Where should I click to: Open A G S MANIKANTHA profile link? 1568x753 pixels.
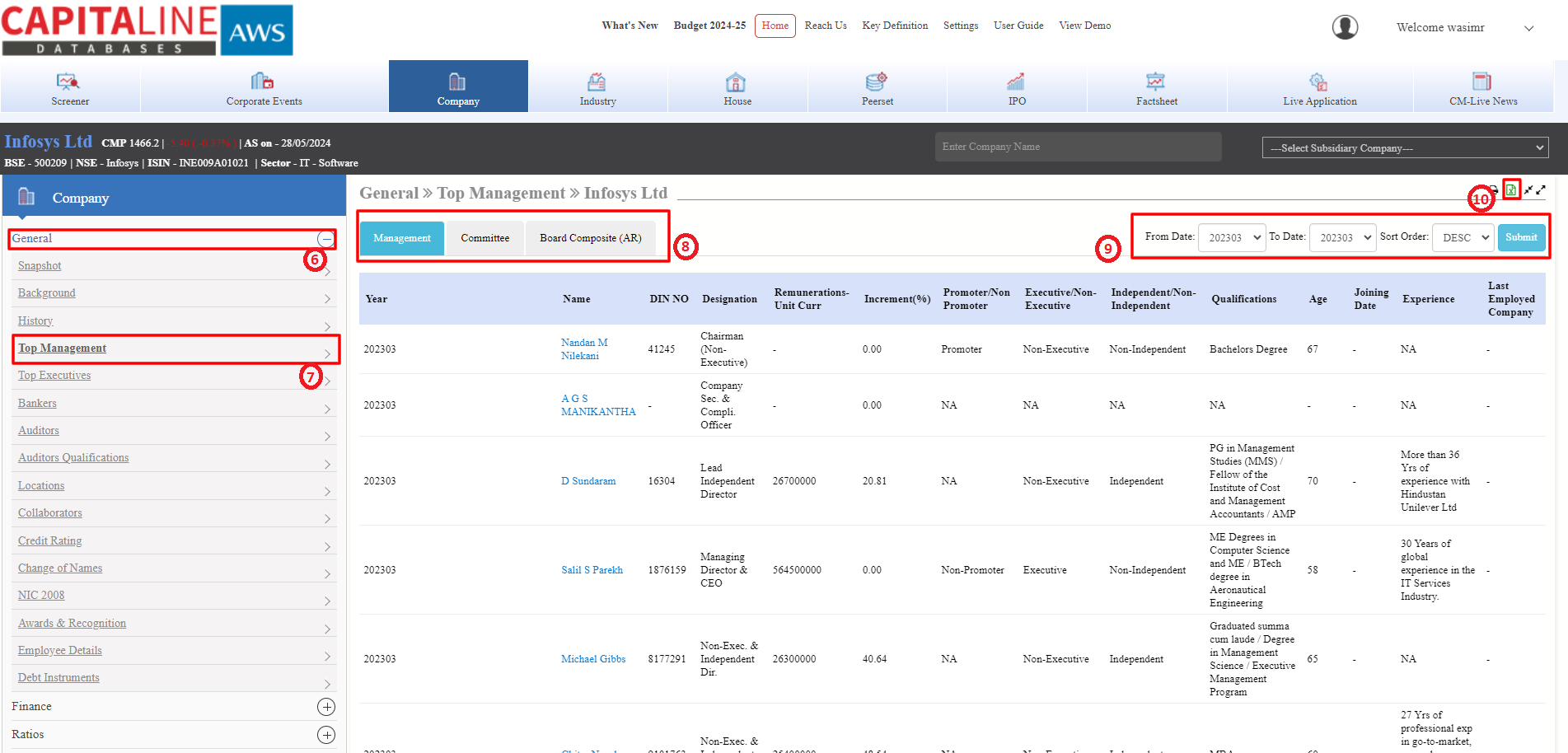[x=598, y=405]
